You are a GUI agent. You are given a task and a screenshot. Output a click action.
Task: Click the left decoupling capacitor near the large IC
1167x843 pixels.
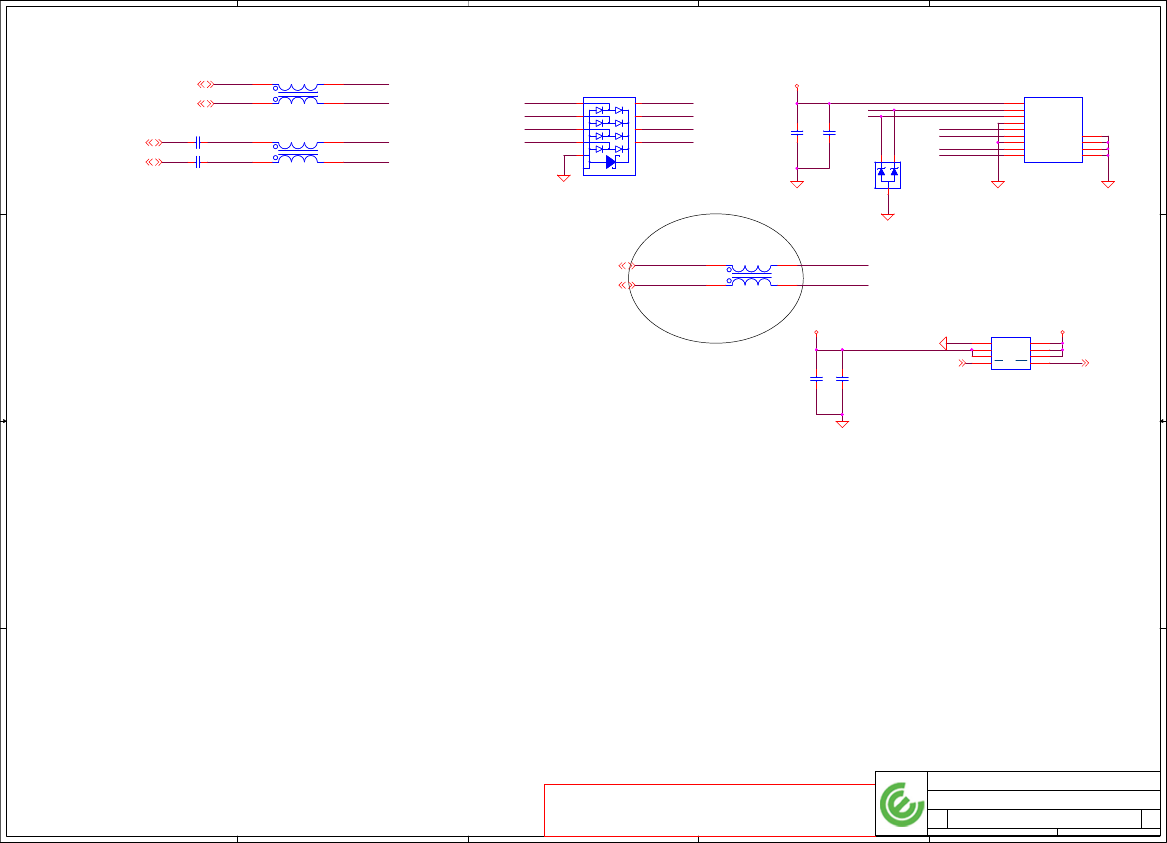coord(796,132)
